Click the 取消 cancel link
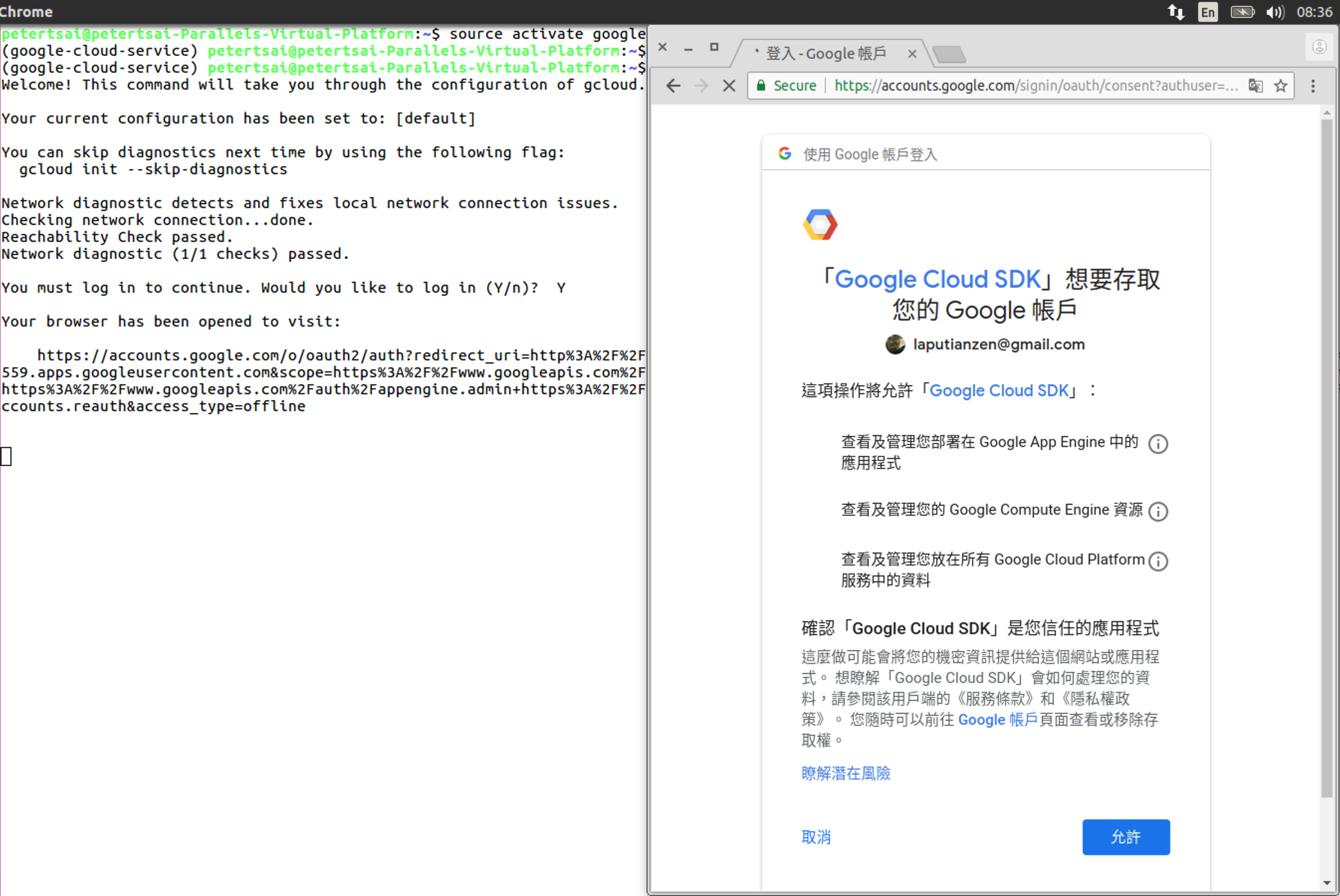Screen dimensions: 1340x896 coord(815,837)
